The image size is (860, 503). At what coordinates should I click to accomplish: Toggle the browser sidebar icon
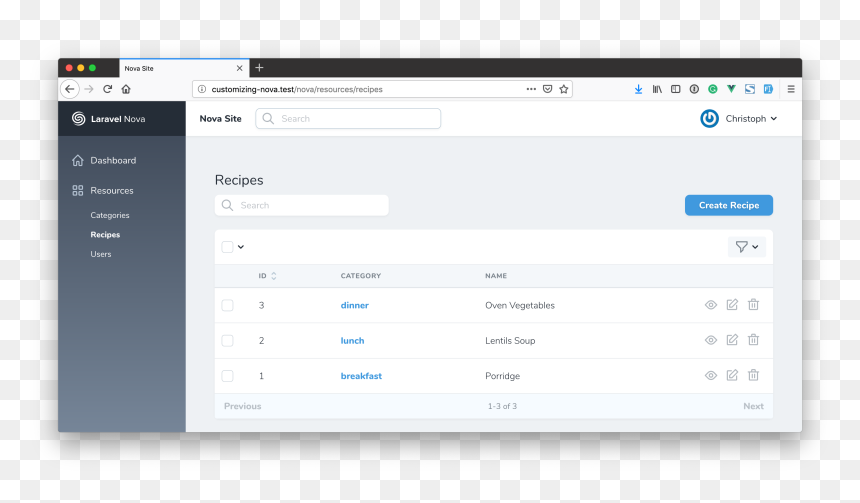point(676,89)
